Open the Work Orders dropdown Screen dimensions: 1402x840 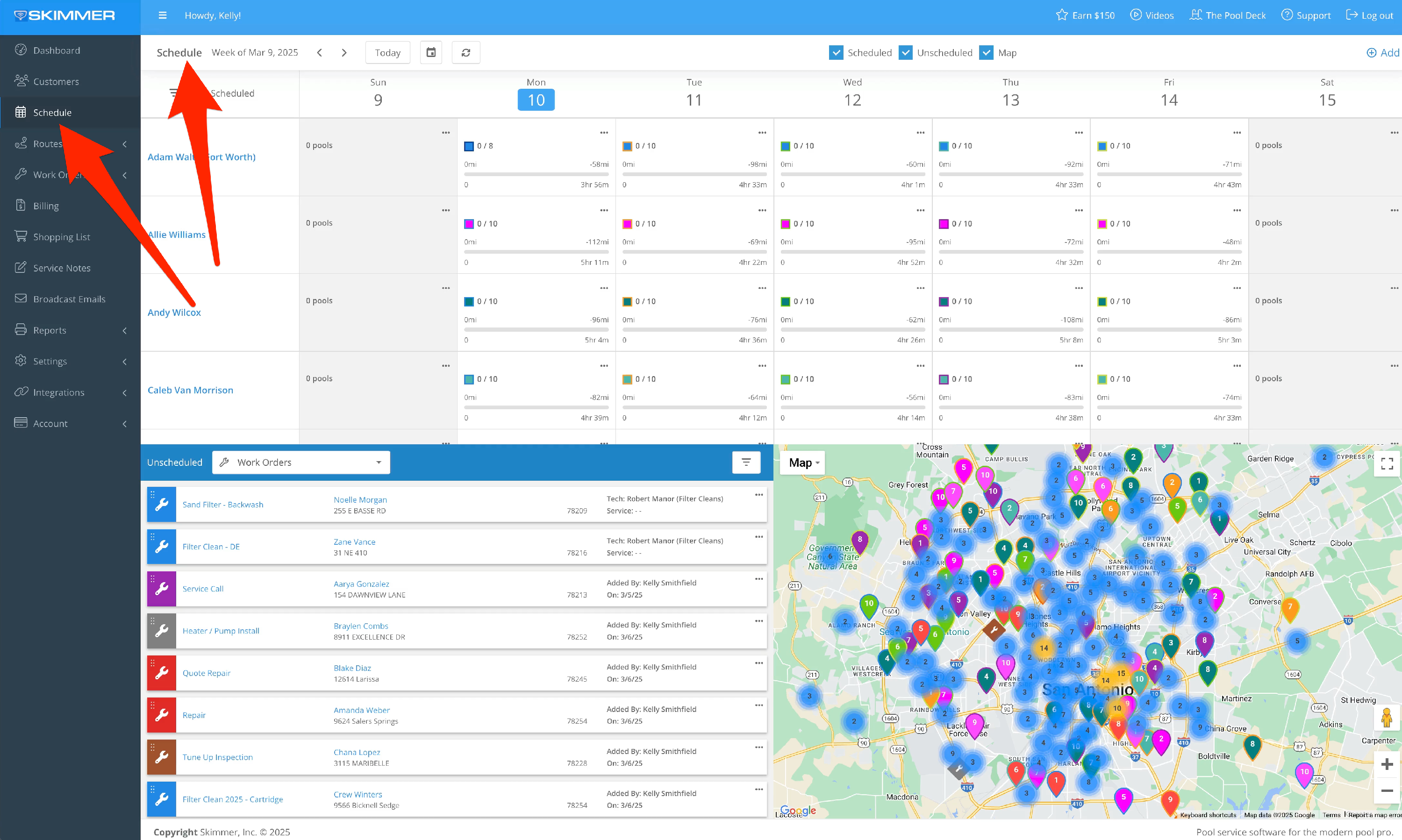pyautogui.click(x=300, y=463)
